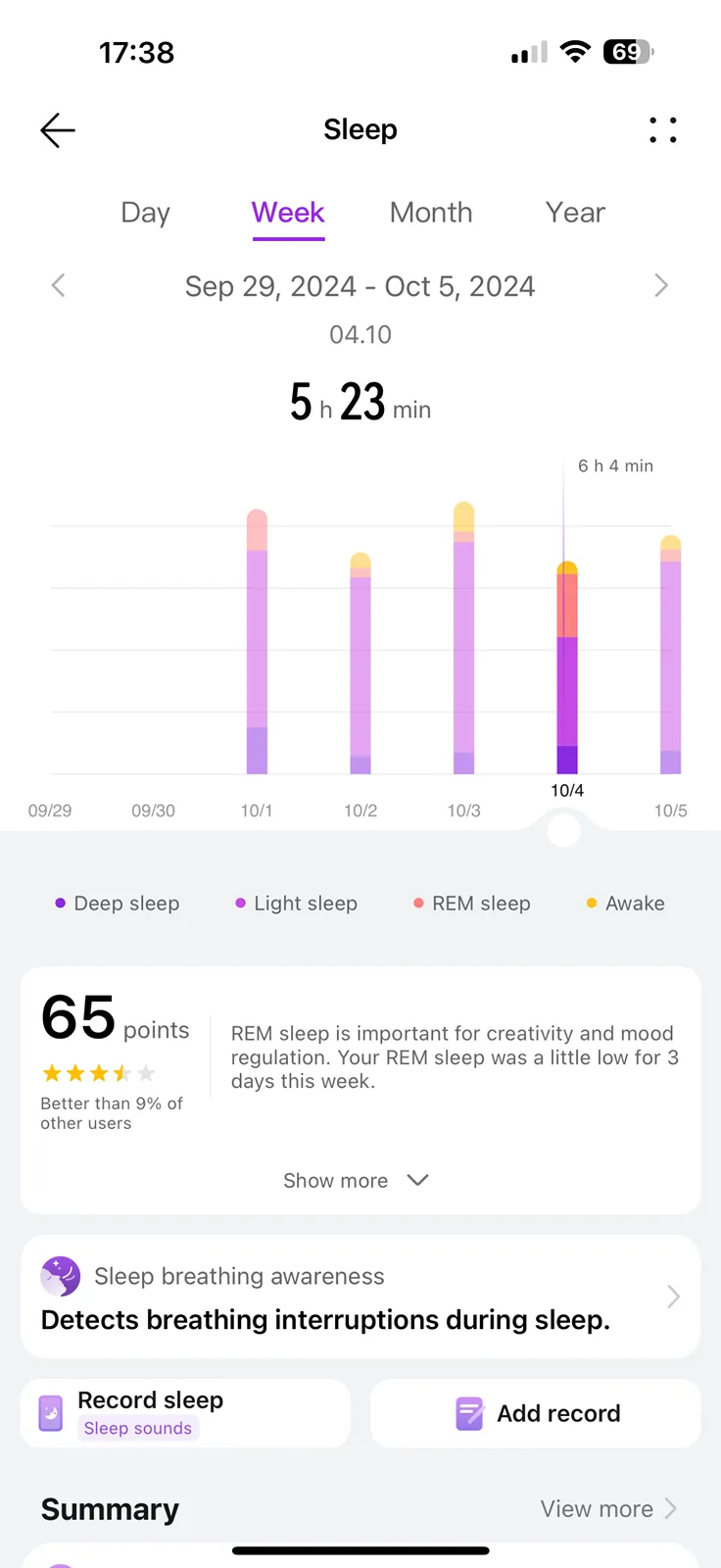Switch to the Month tab
The height and width of the screenshot is (1568, 721).
(431, 213)
